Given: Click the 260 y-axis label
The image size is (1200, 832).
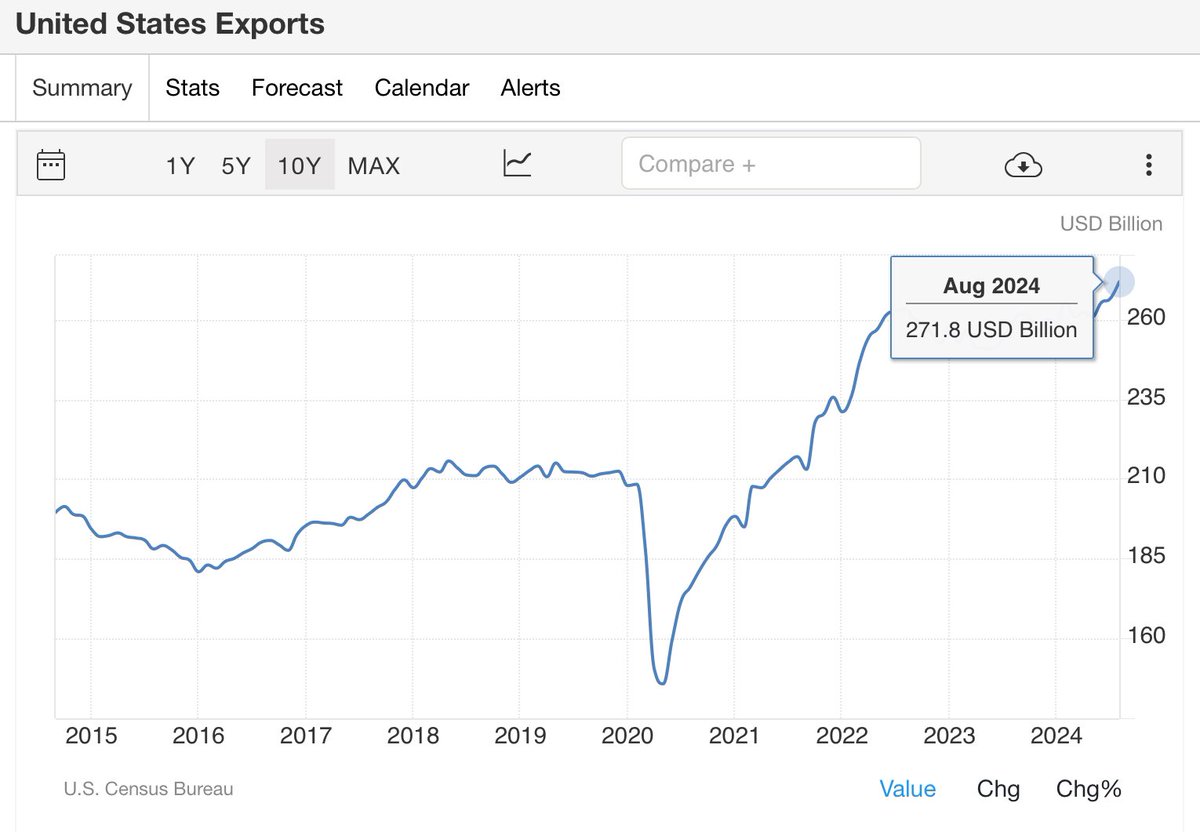Looking at the screenshot, I should click(x=1145, y=317).
